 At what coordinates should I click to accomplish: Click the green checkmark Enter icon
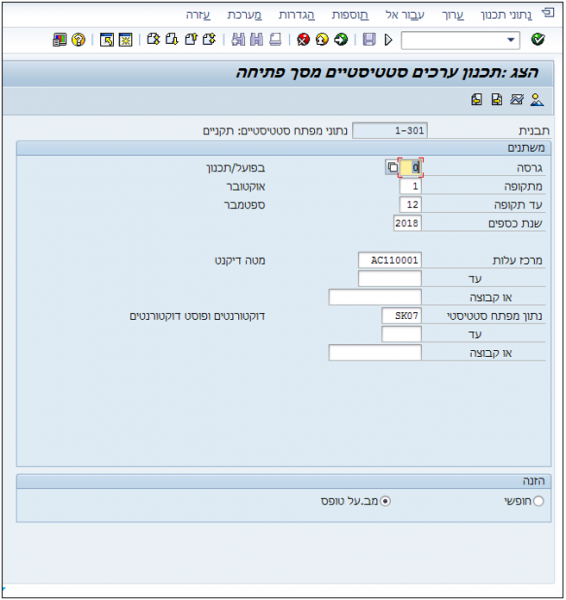[x=538, y=39]
